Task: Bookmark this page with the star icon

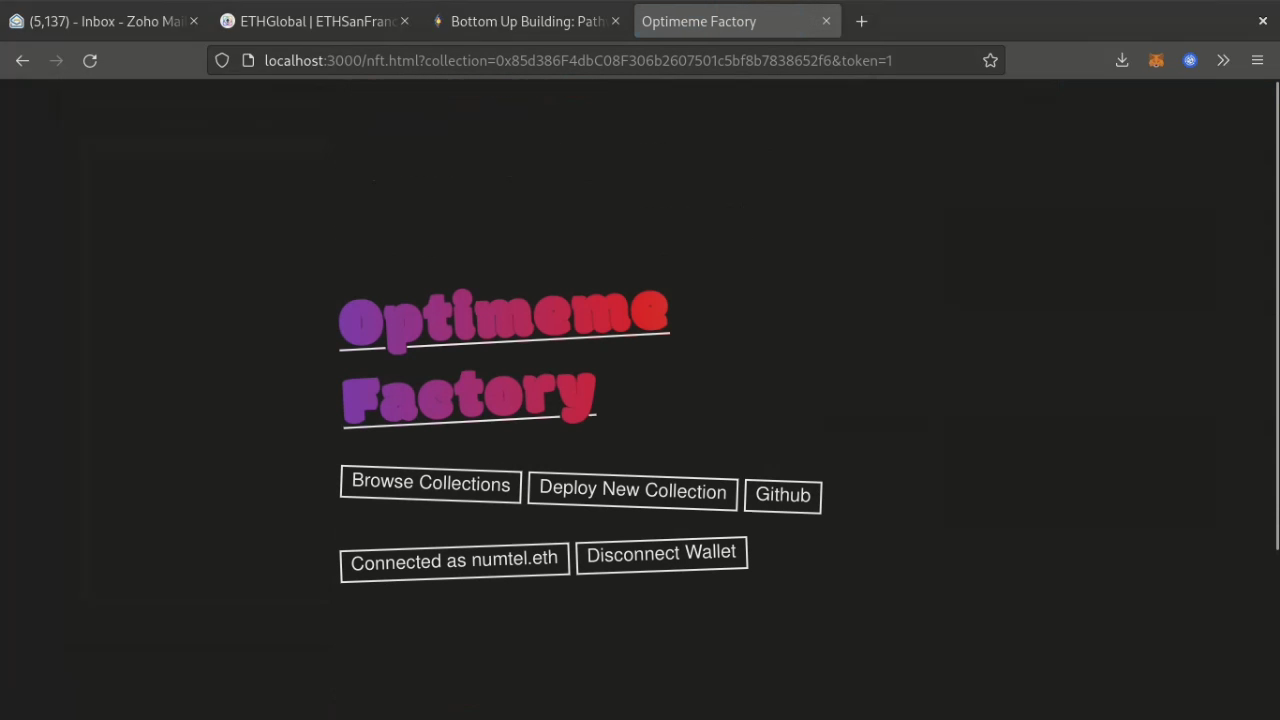Action: pyautogui.click(x=990, y=61)
